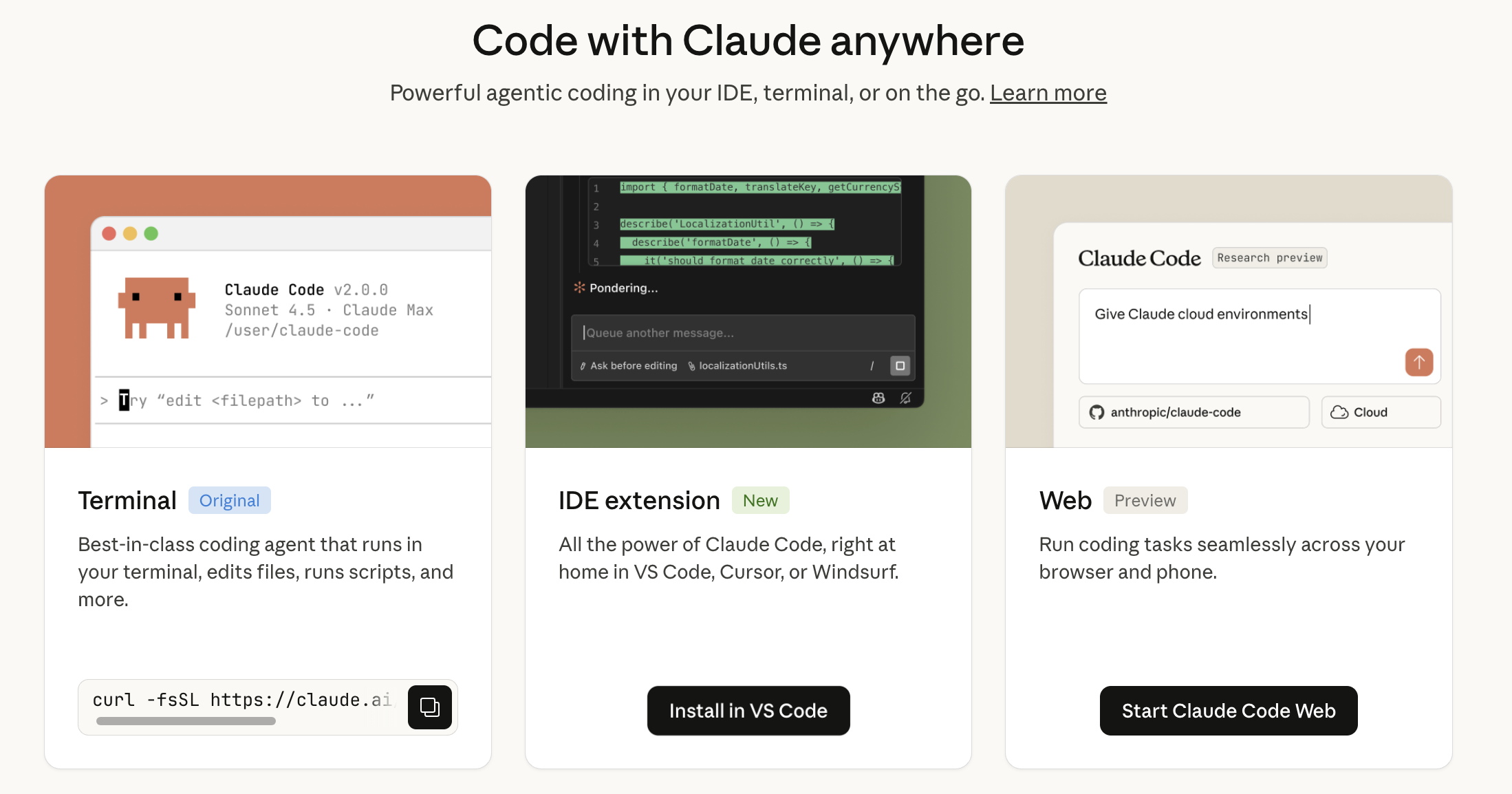Click the import formatDate code line
Image resolution: width=1512 pixels, height=794 pixels.
pyautogui.click(x=760, y=187)
